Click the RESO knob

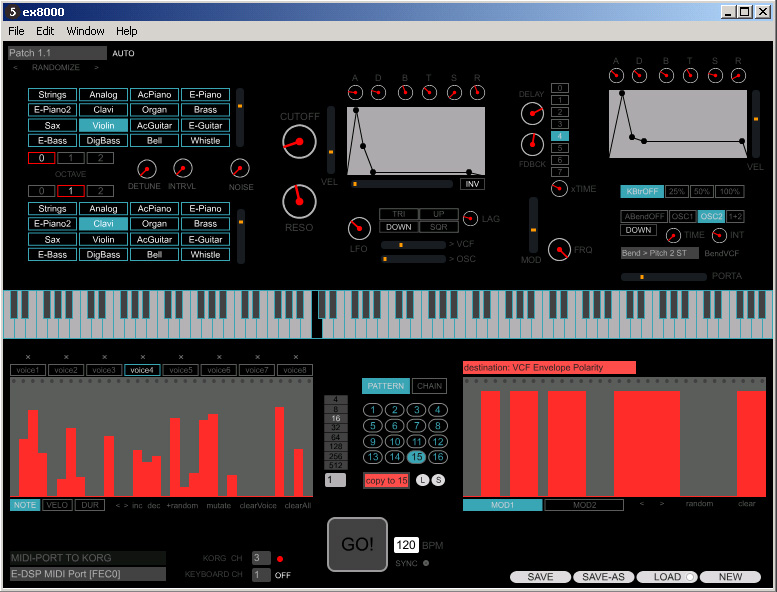299,202
